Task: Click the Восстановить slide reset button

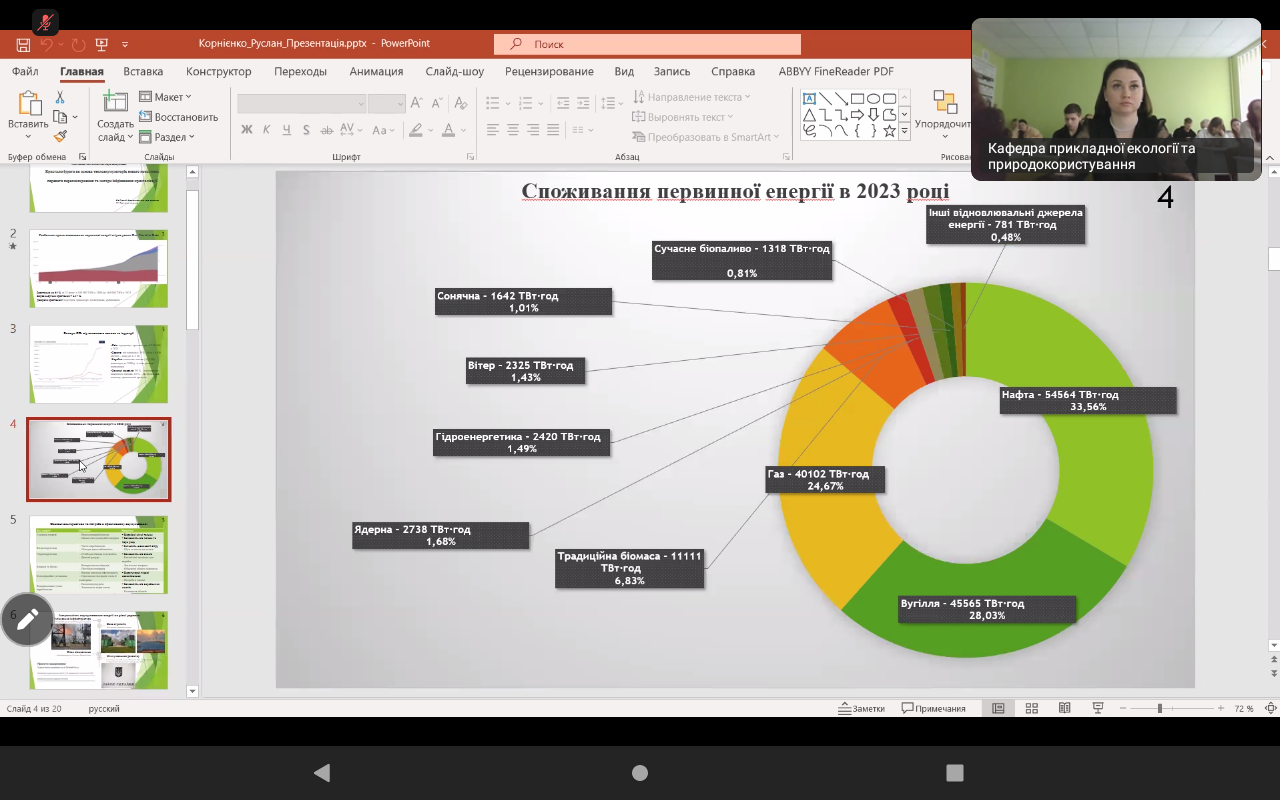Action: [x=179, y=117]
